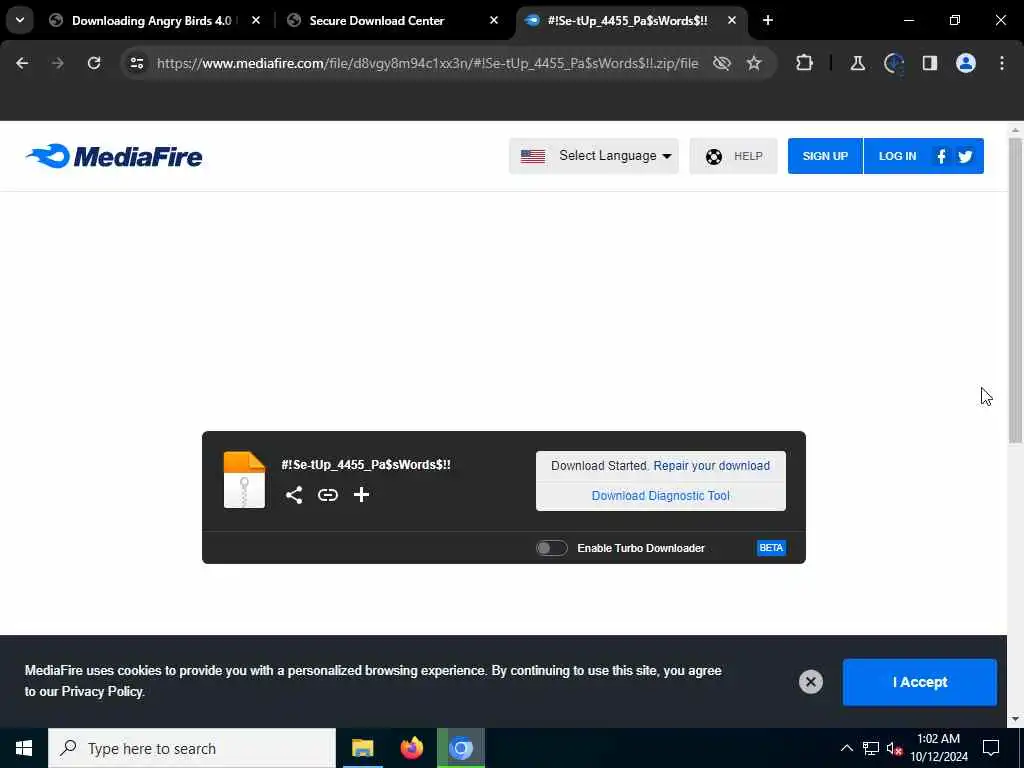Image resolution: width=1024 pixels, height=768 pixels.
Task: Select the #!Se-tUp_4455 MediaFire tab
Action: pyautogui.click(x=628, y=20)
